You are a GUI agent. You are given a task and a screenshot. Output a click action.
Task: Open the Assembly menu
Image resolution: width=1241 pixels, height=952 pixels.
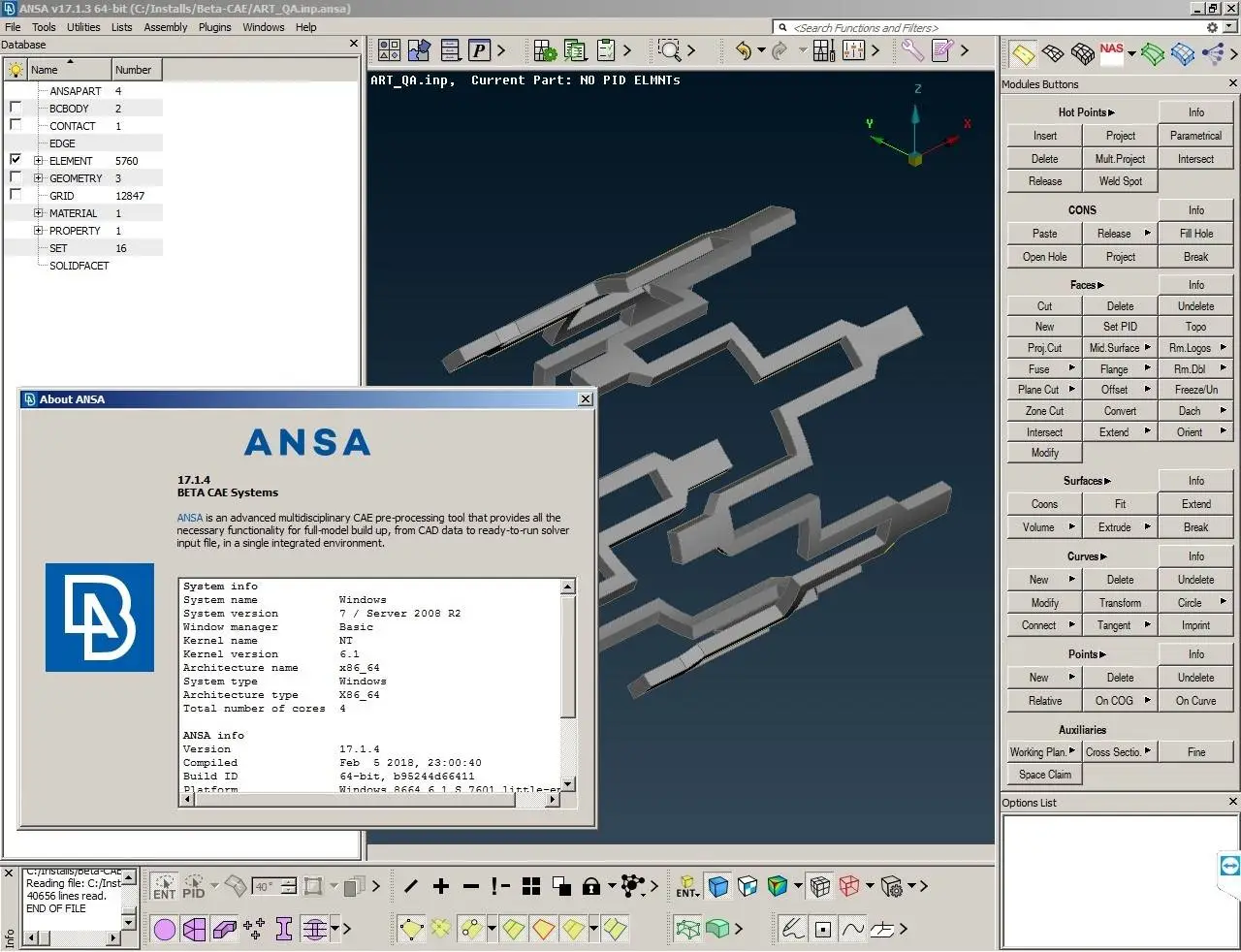click(166, 27)
